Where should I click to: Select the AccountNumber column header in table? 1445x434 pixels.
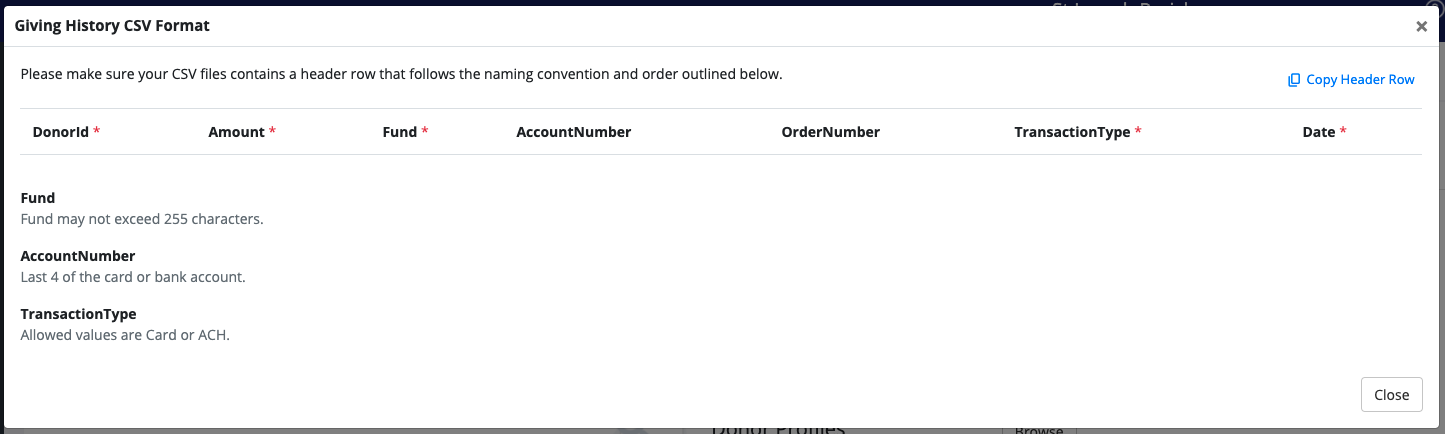tap(573, 132)
